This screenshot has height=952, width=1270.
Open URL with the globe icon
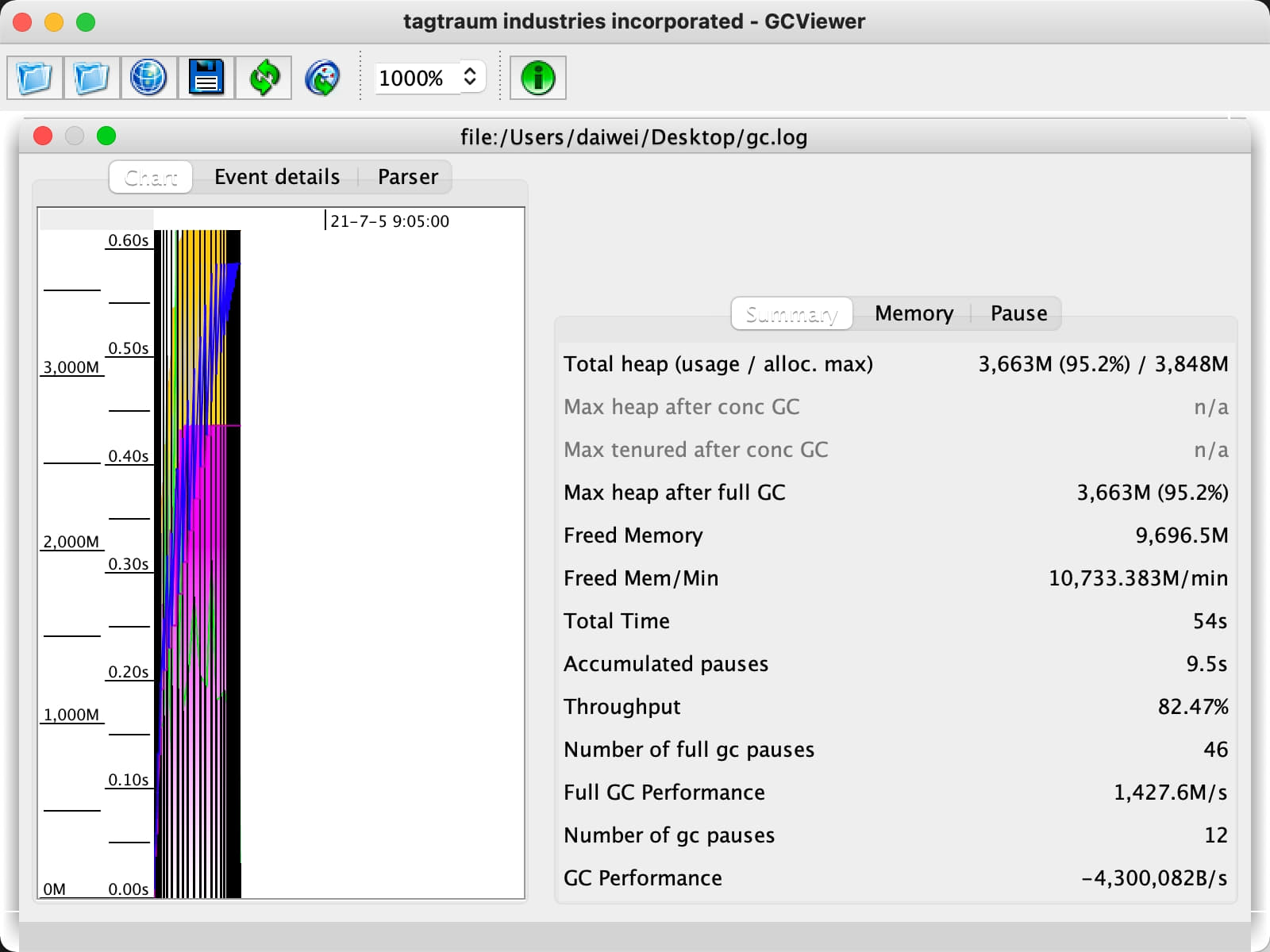pos(149,78)
